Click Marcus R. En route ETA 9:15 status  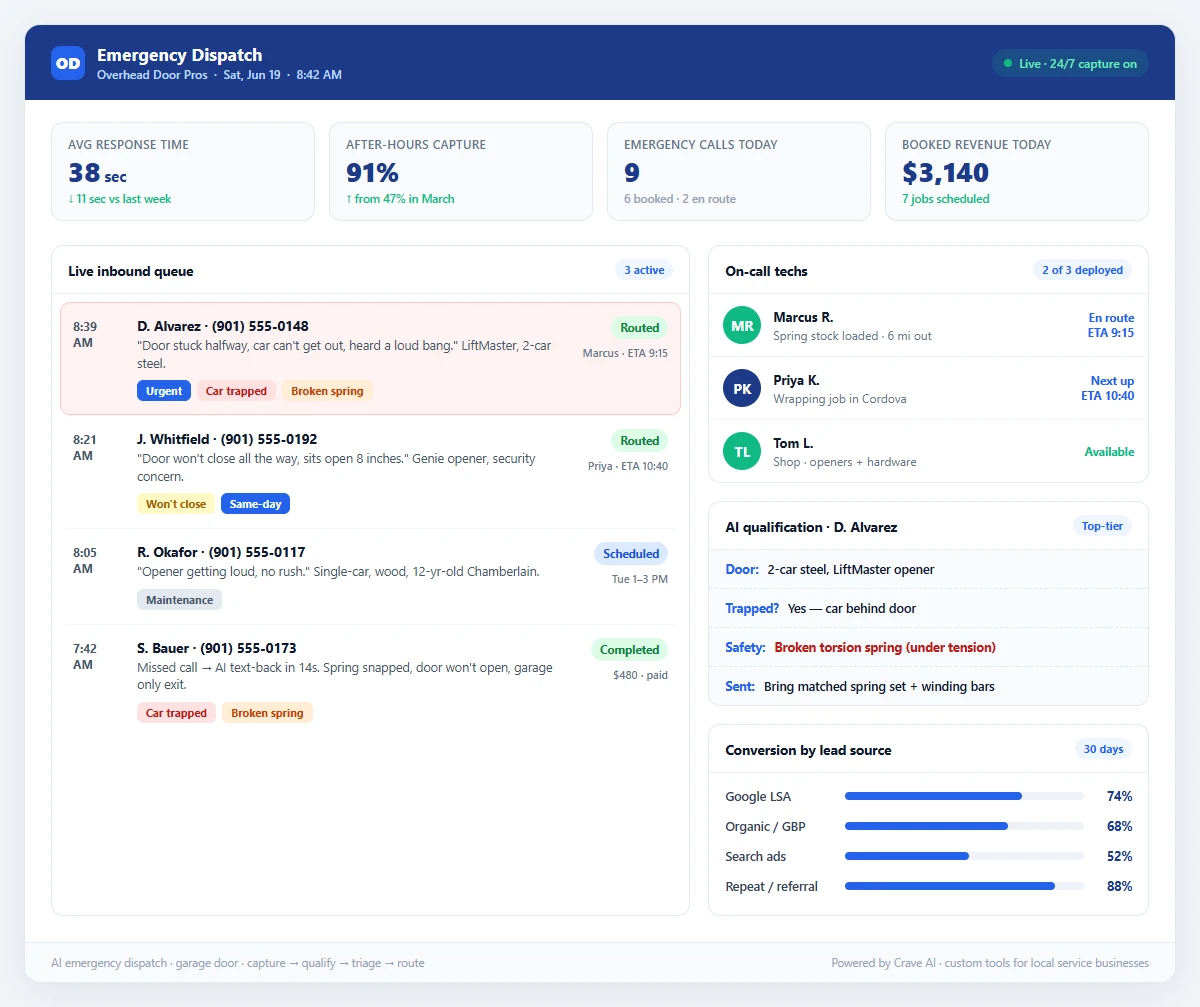point(1111,326)
